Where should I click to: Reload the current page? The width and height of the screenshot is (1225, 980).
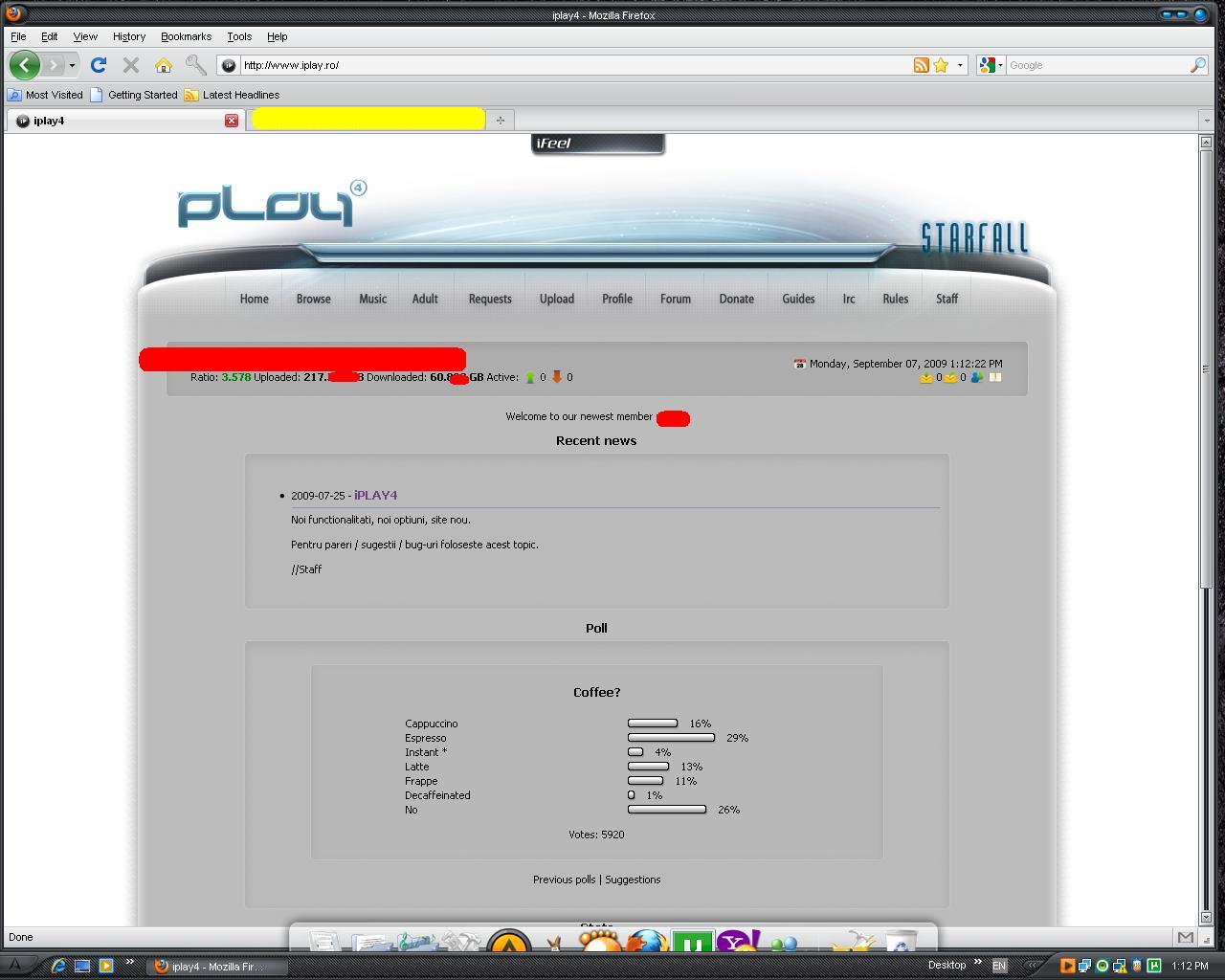pos(98,65)
